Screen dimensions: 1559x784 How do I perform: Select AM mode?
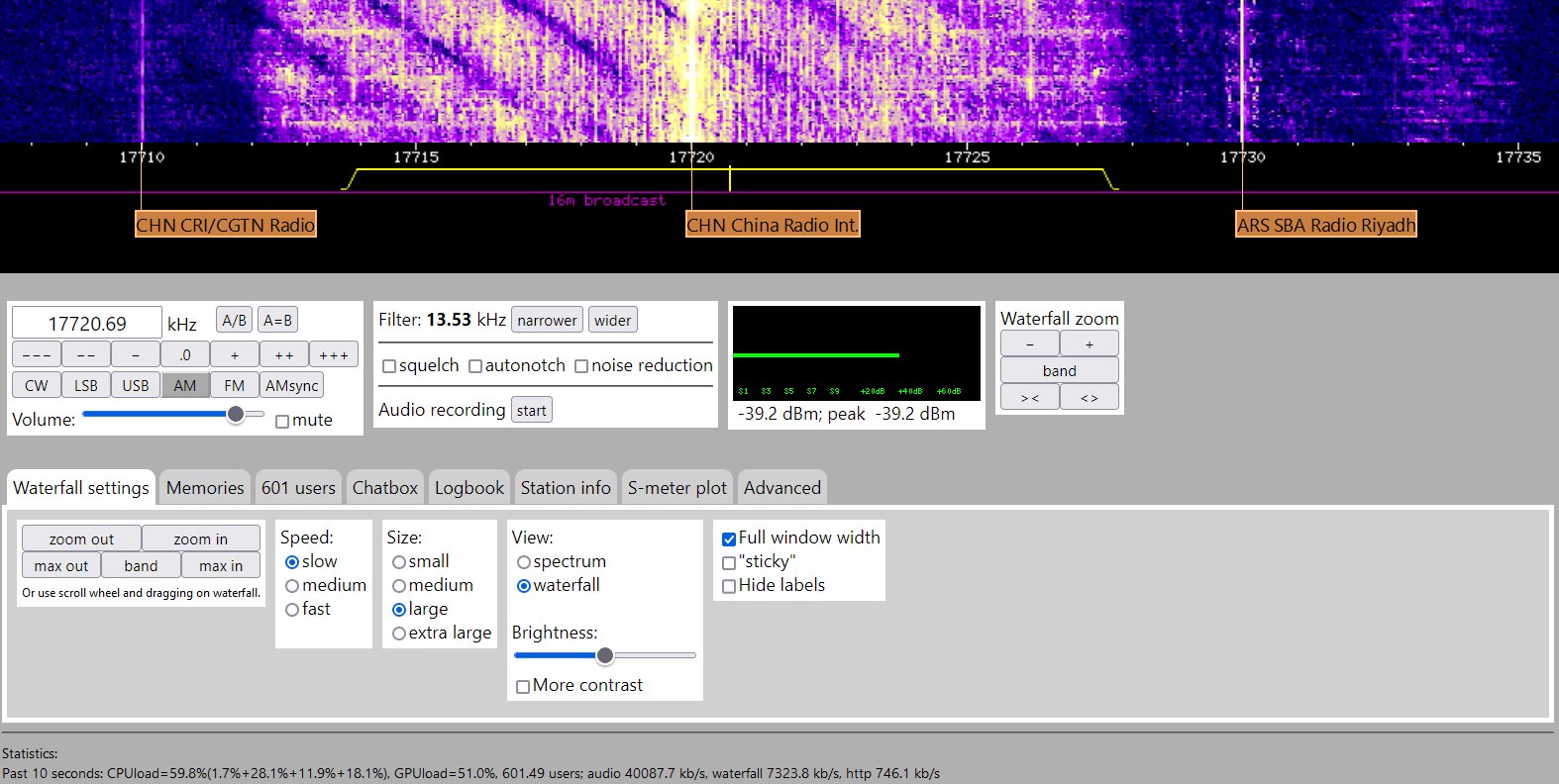coord(185,385)
